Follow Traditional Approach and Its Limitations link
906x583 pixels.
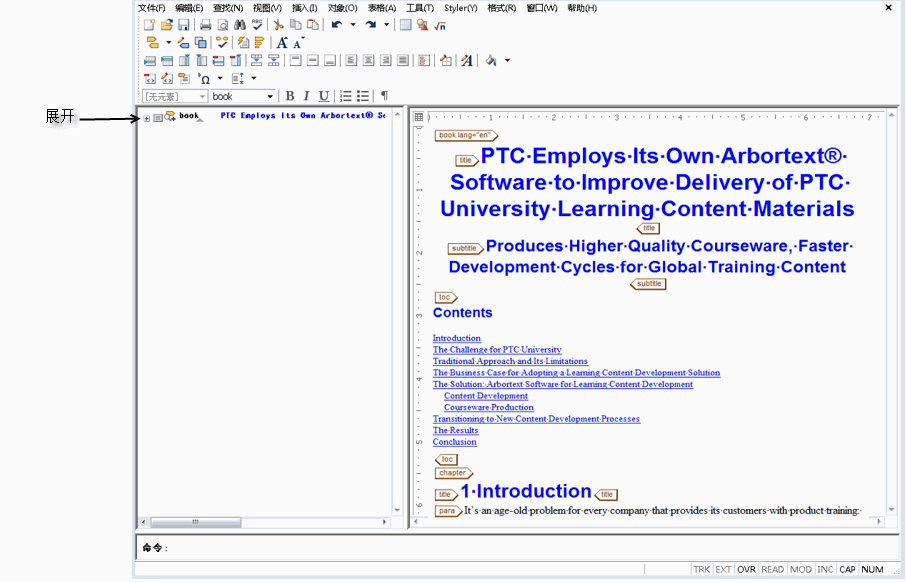pyautogui.click(x=510, y=361)
